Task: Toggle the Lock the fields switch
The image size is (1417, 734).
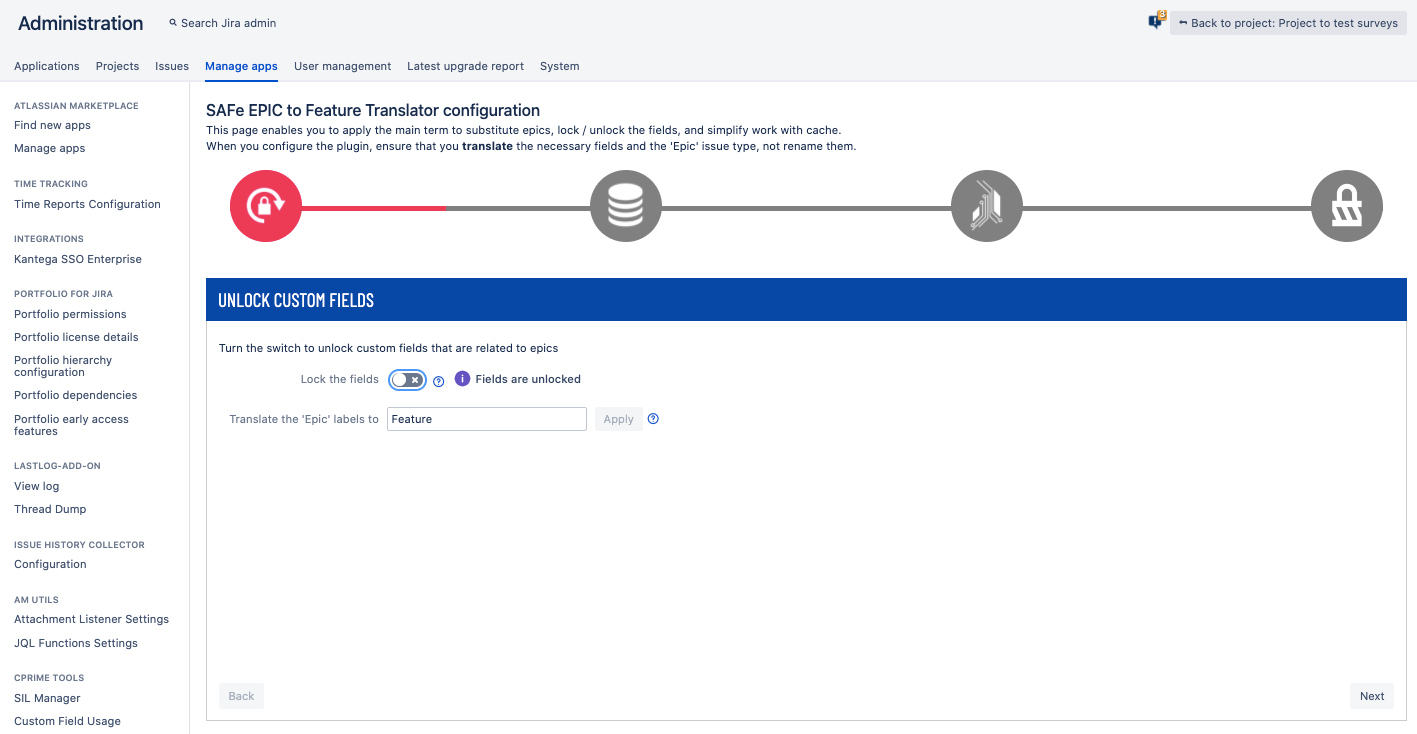Action: pyautogui.click(x=408, y=380)
